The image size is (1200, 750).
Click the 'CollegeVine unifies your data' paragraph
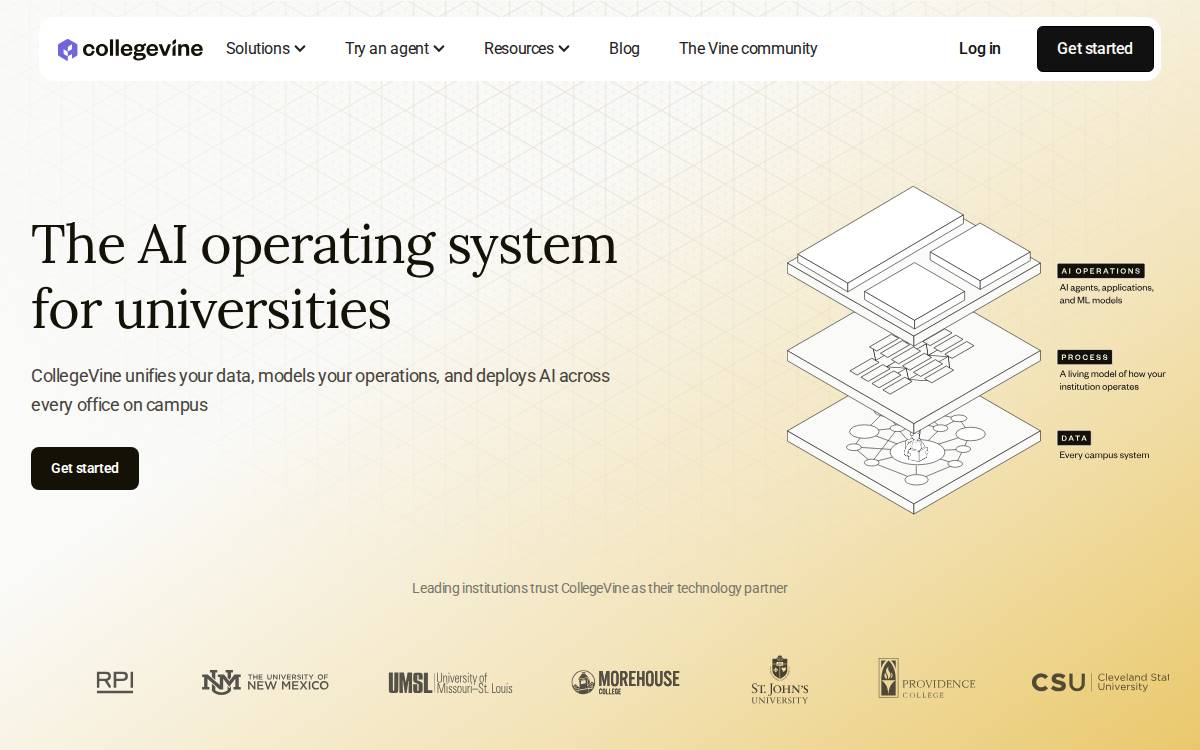(x=320, y=391)
